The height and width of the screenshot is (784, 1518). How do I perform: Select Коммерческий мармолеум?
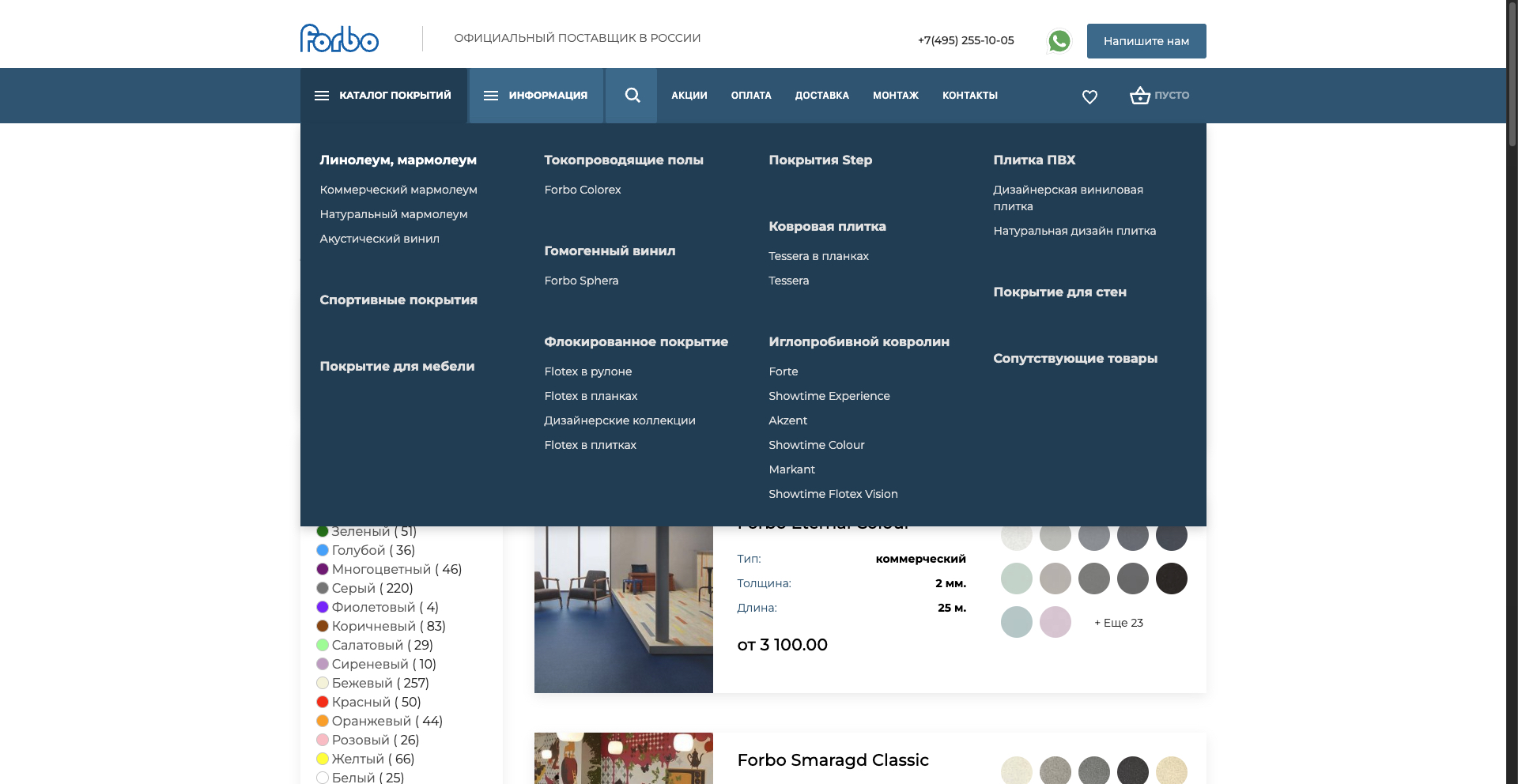tap(398, 190)
